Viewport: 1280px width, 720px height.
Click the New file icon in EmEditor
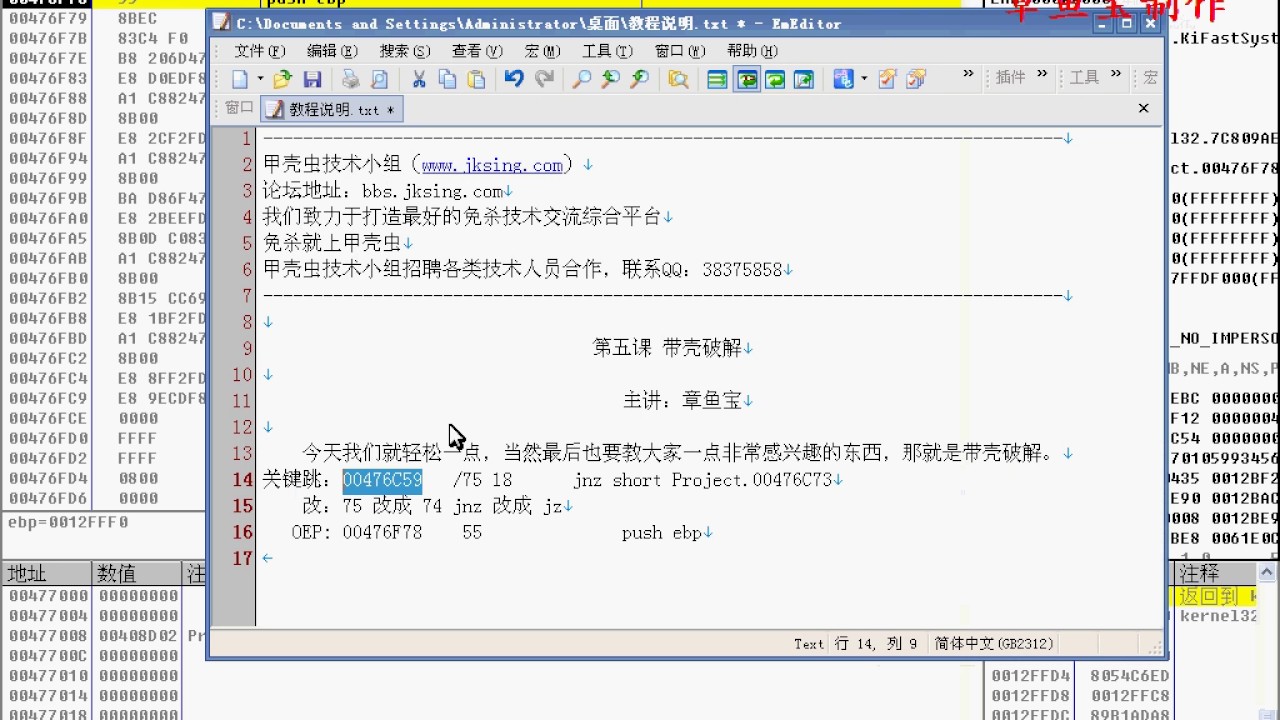(240, 79)
